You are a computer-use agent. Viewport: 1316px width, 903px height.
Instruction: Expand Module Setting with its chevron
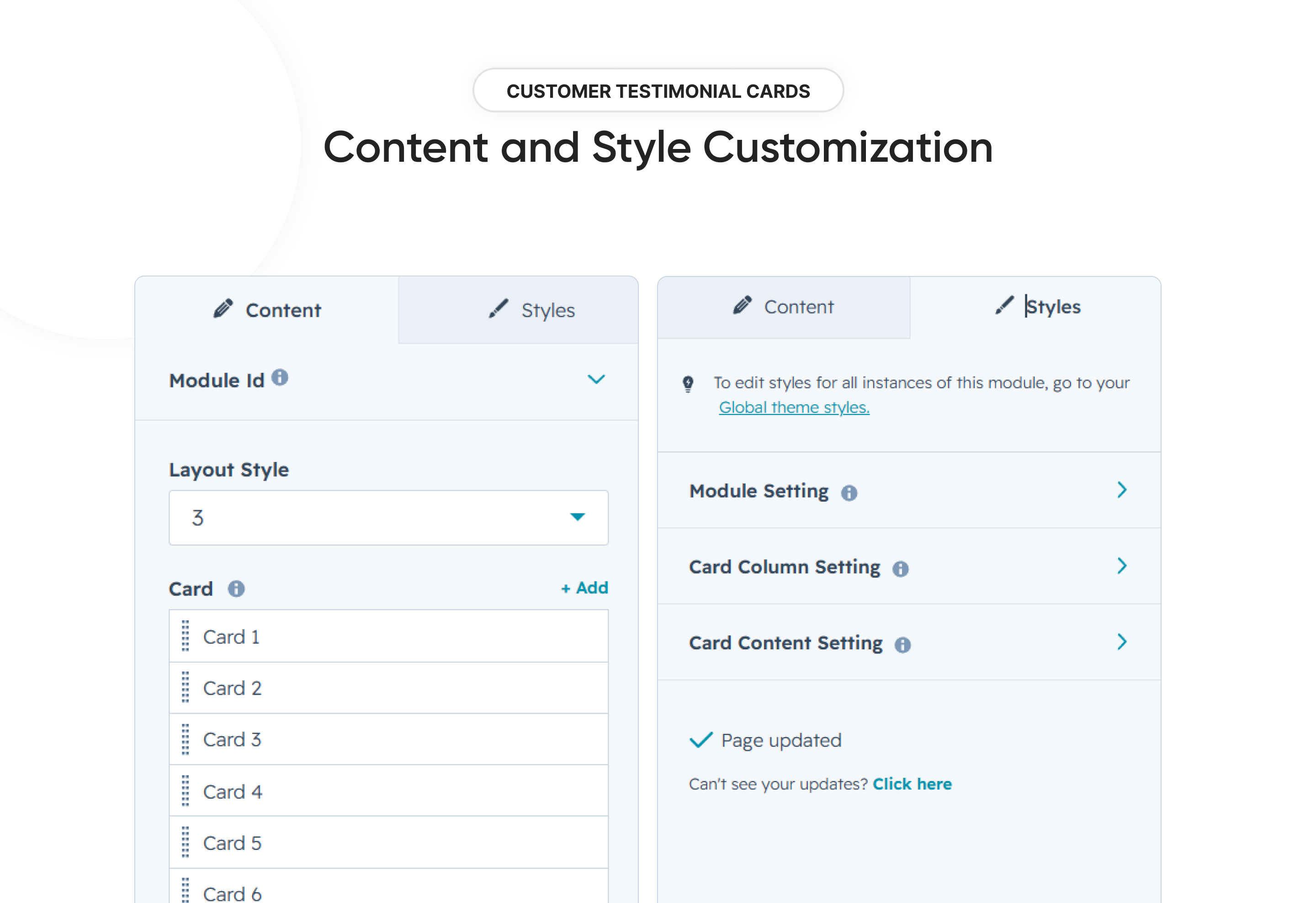(x=1122, y=490)
